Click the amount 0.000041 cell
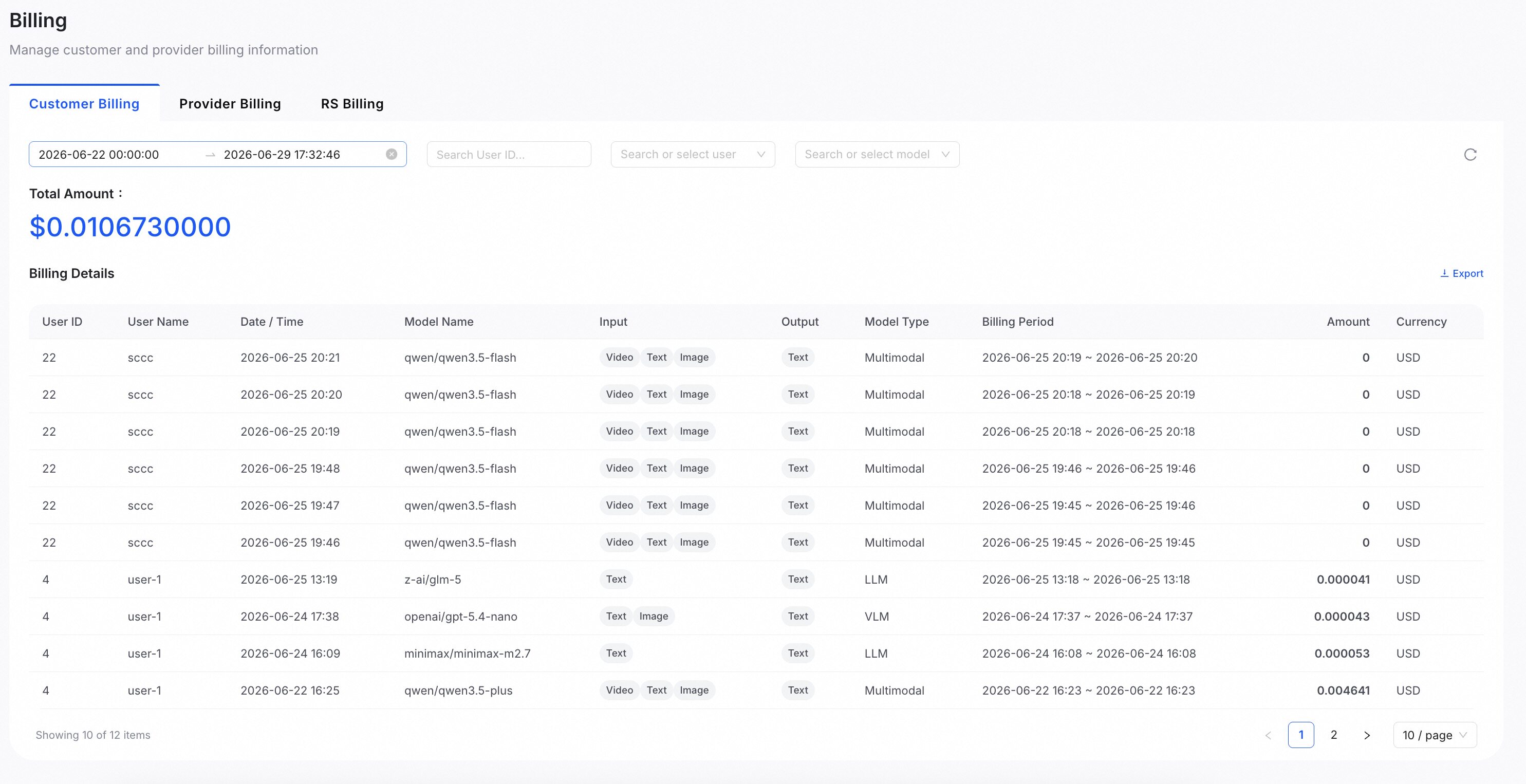Image resolution: width=1526 pixels, height=784 pixels. [1343, 579]
